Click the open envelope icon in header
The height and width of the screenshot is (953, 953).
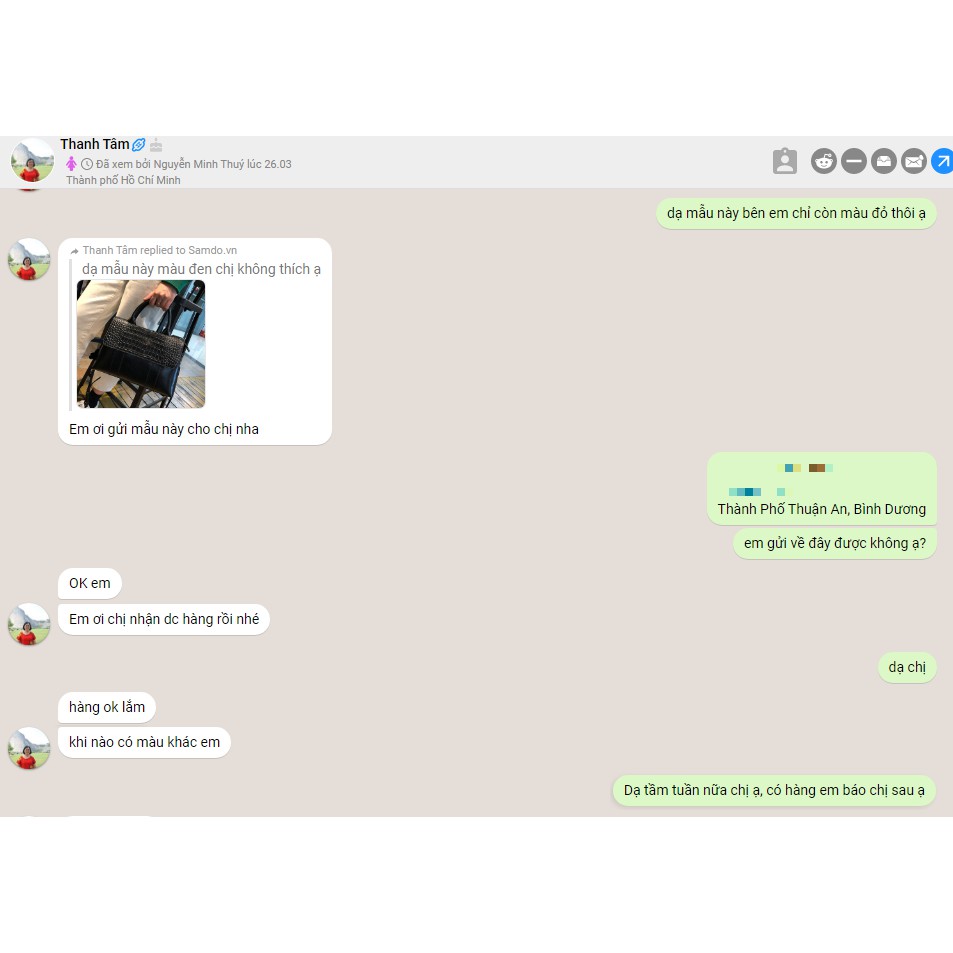coord(884,161)
